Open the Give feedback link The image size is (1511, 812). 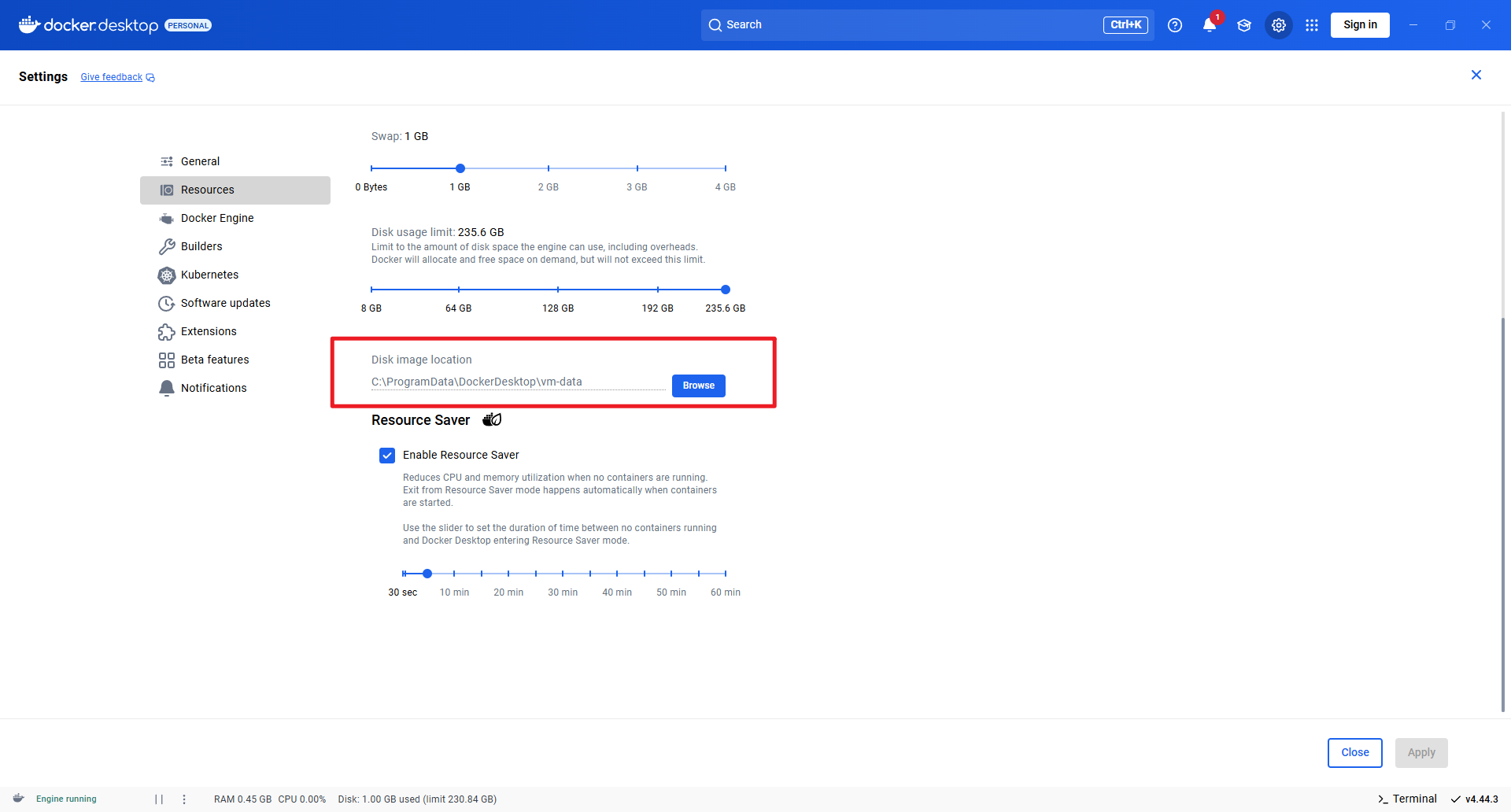point(112,77)
